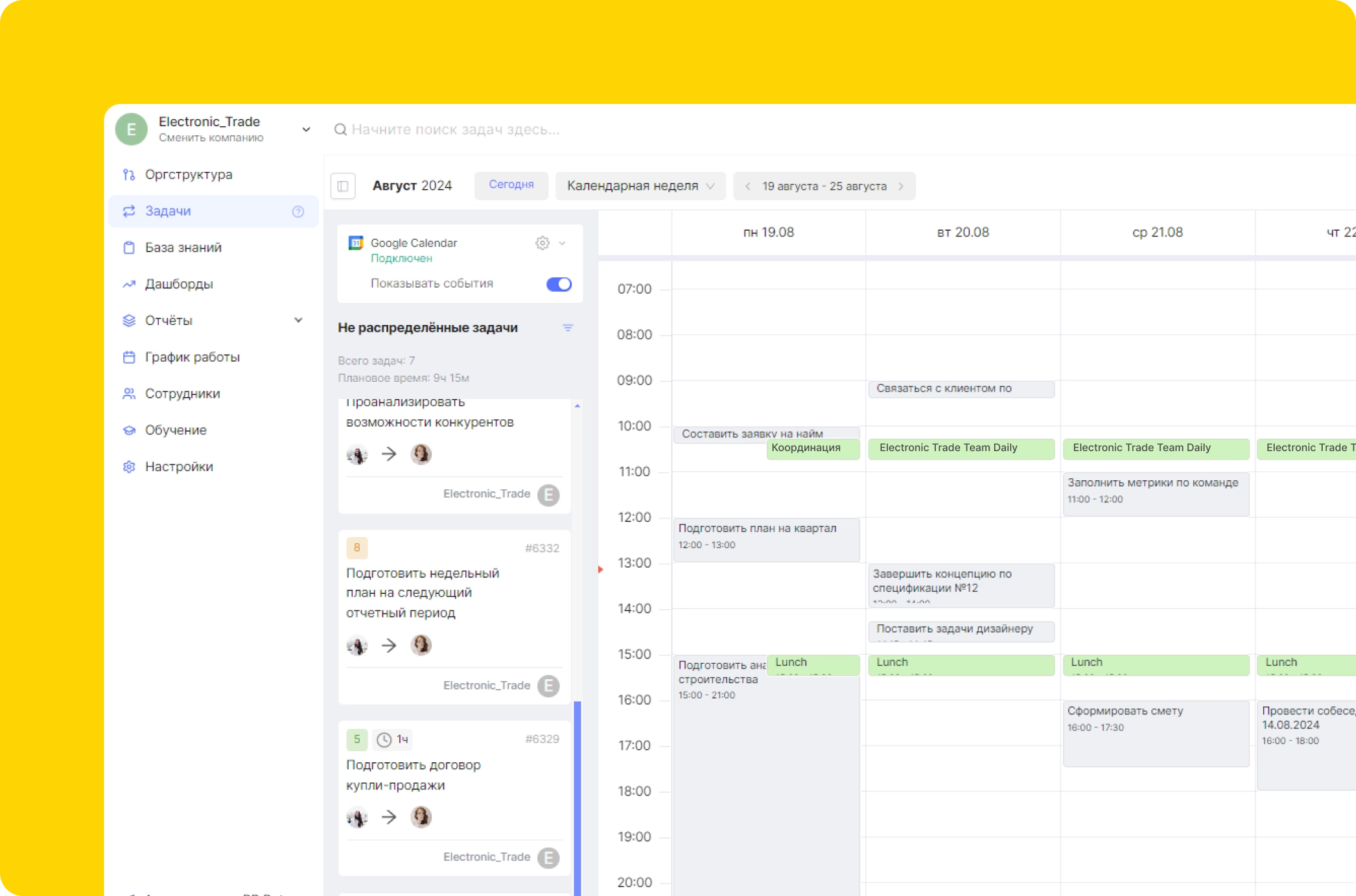Select the ср 21.08 day header

coord(1157,233)
